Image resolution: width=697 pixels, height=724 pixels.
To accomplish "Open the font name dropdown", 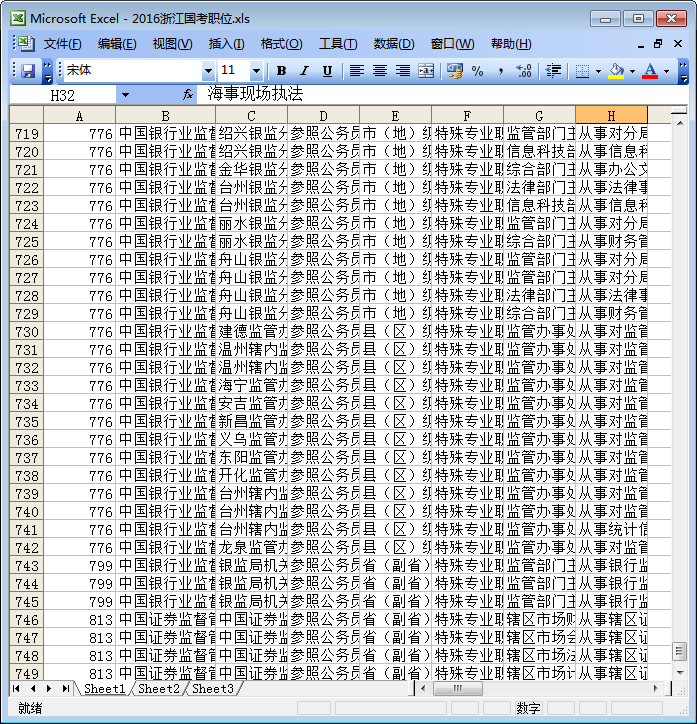I will [208, 71].
